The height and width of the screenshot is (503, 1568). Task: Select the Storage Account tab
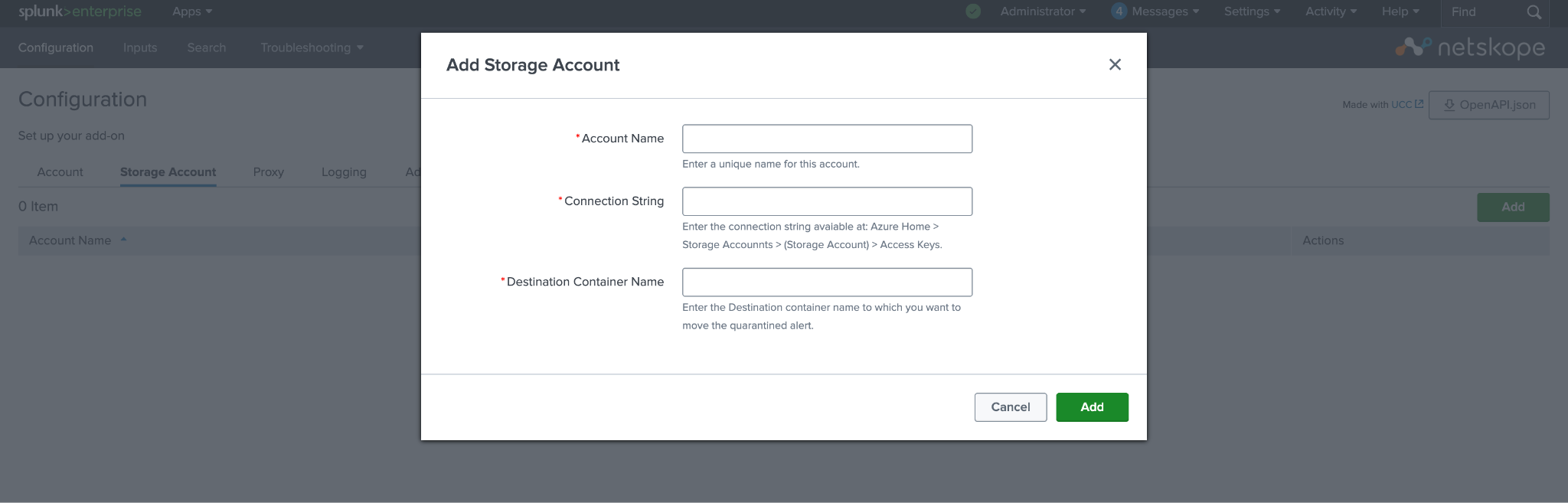click(x=168, y=172)
